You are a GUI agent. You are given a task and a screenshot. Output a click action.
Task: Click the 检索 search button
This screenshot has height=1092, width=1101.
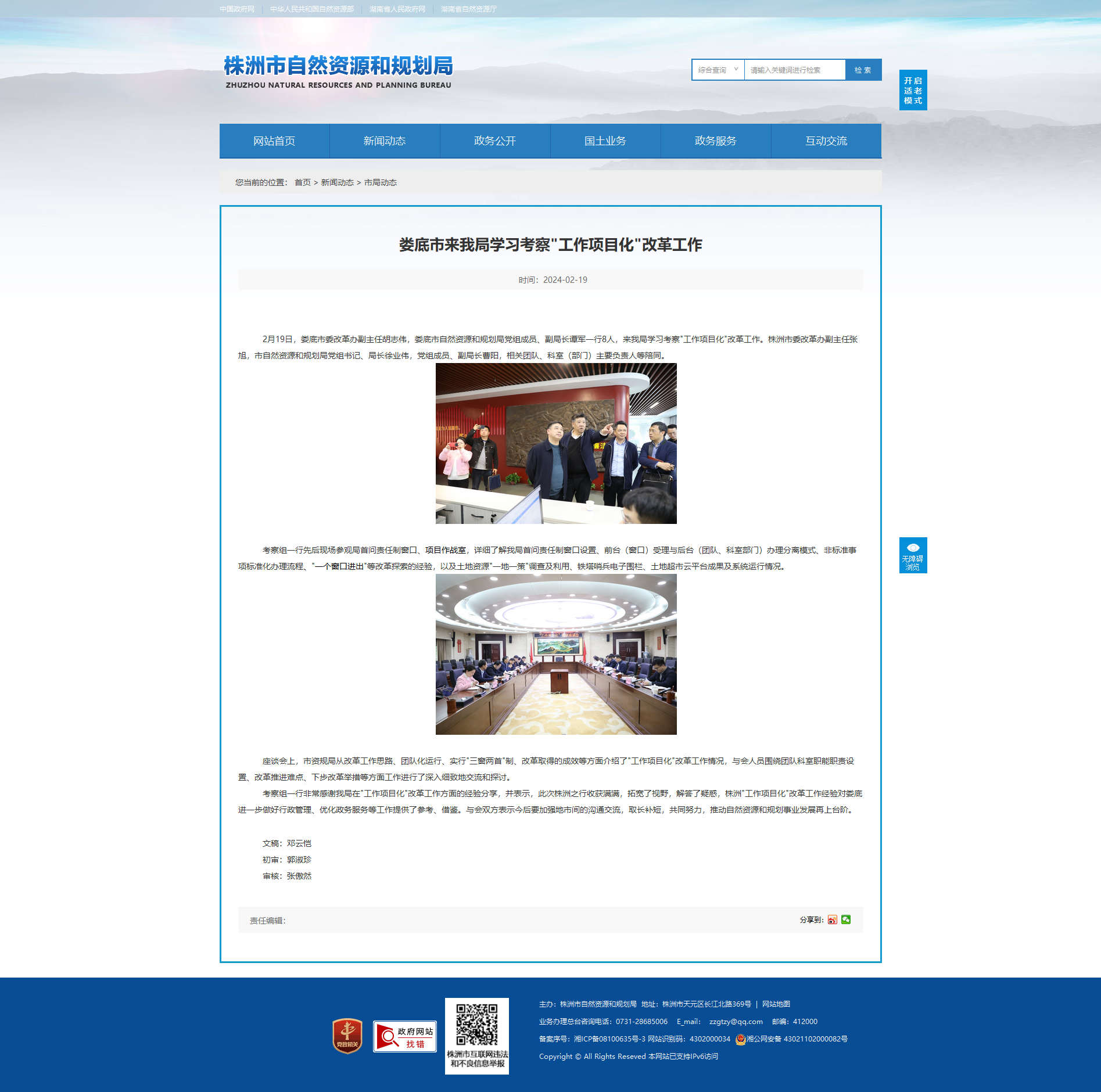tap(863, 70)
